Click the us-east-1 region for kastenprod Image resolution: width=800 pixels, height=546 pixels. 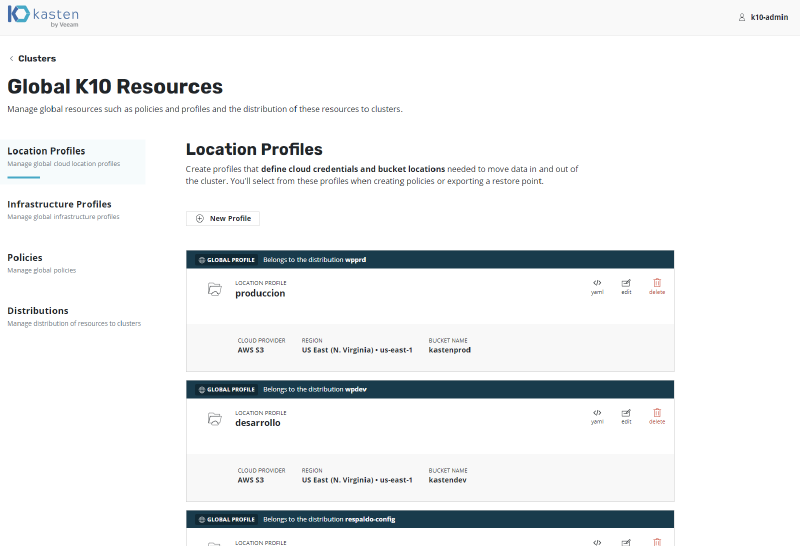coord(357,350)
